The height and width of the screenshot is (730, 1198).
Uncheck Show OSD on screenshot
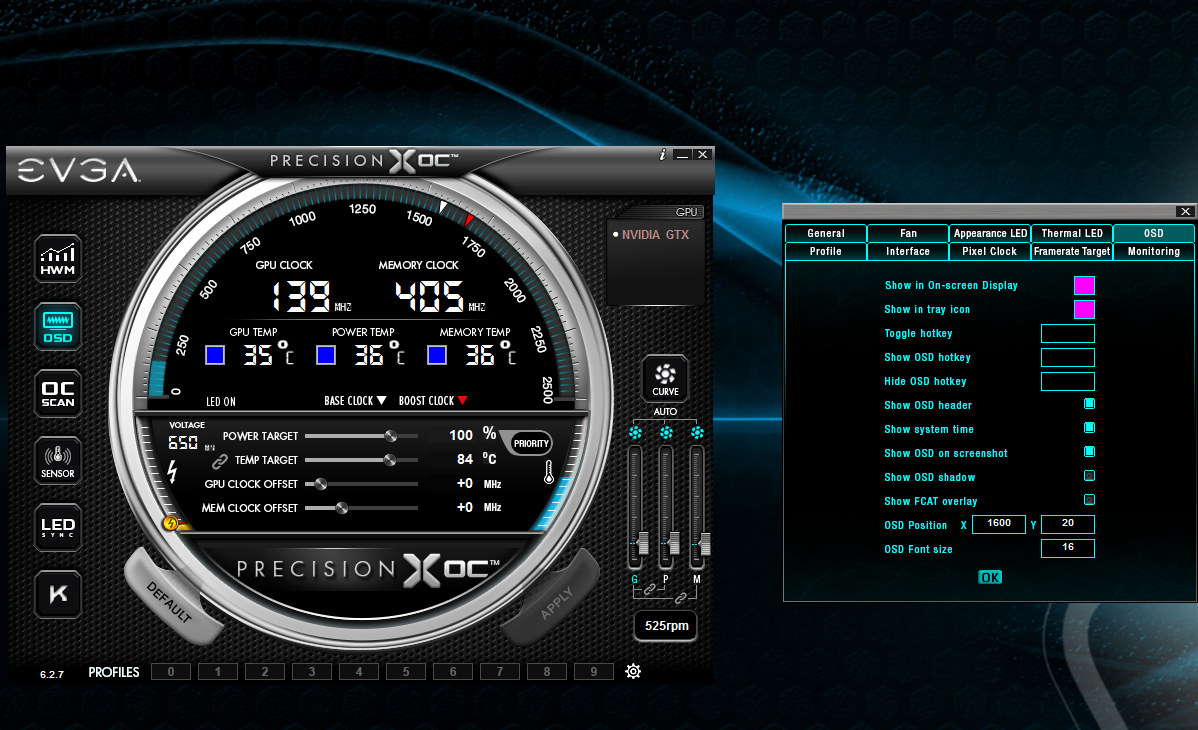pos(1090,452)
